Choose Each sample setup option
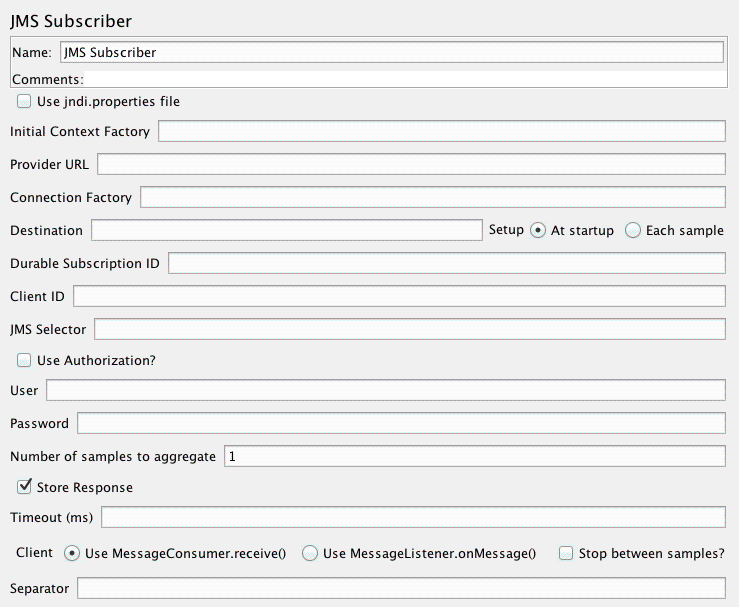This screenshot has width=739, height=607. tap(633, 230)
